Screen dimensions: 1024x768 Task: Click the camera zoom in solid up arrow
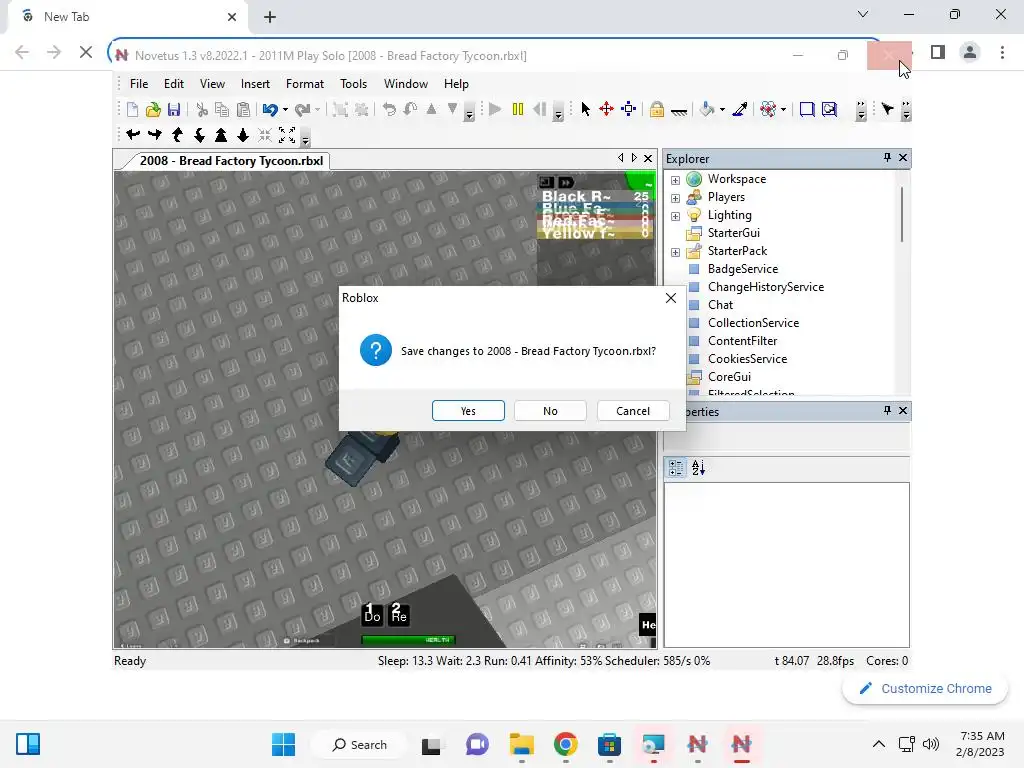click(221, 135)
